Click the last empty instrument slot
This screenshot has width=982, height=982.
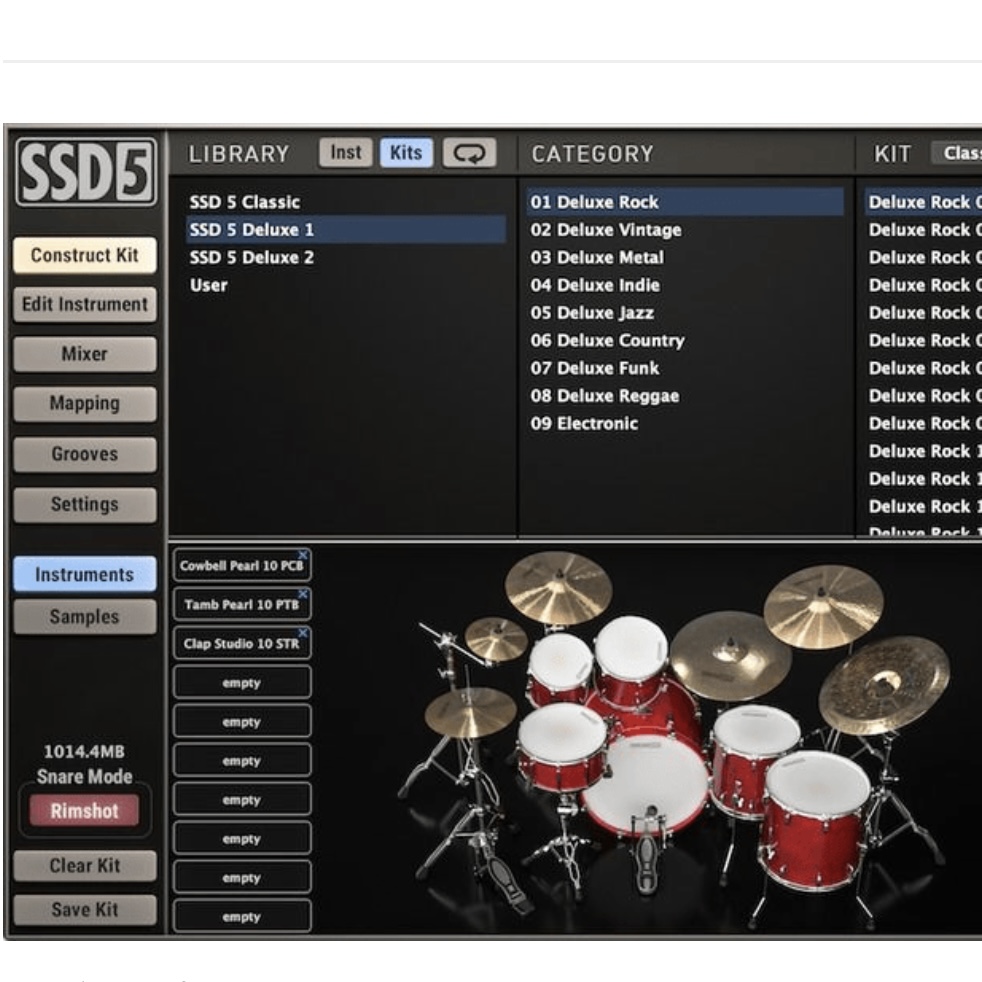(242, 917)
